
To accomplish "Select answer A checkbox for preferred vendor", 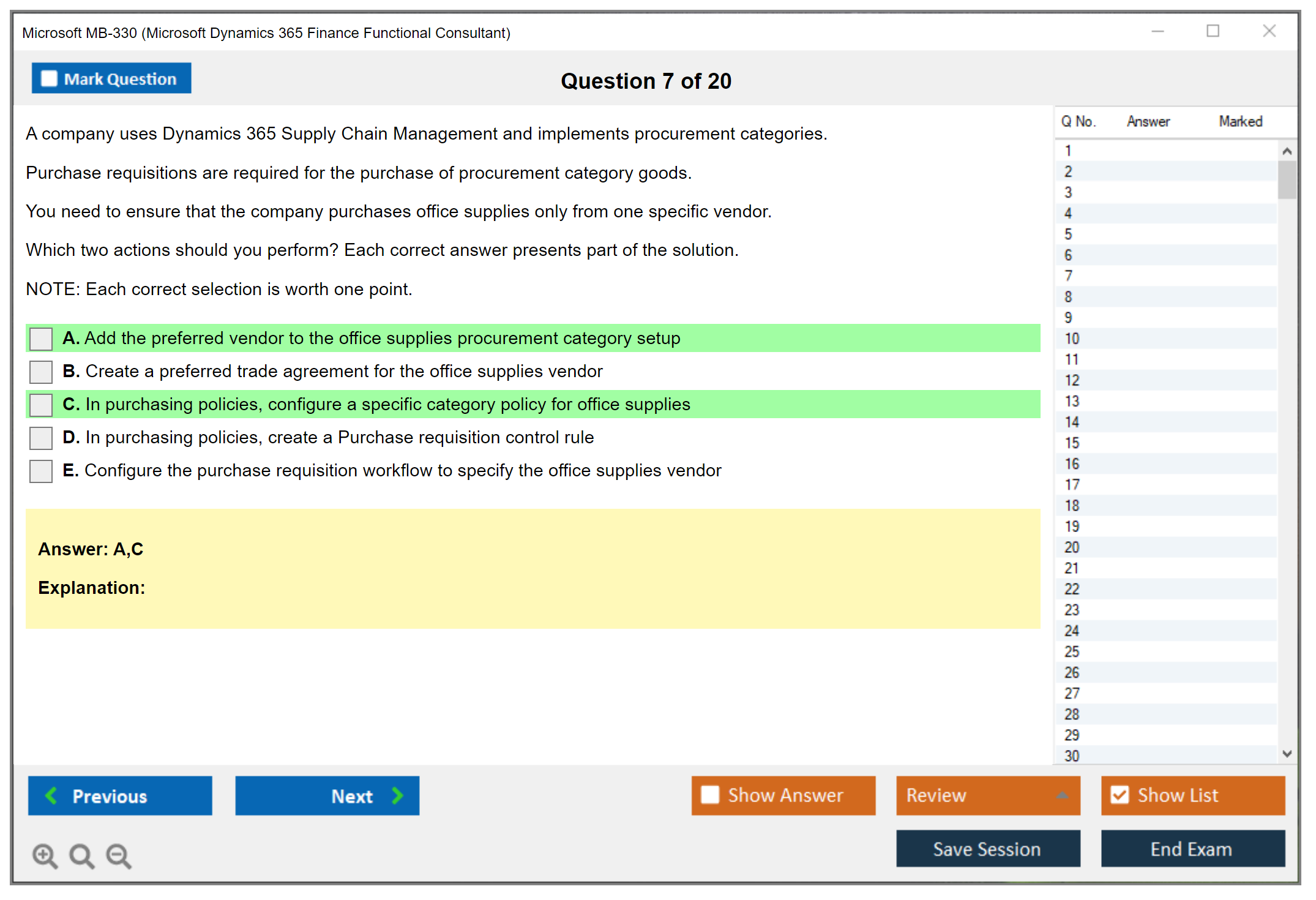I will [41, 339].
